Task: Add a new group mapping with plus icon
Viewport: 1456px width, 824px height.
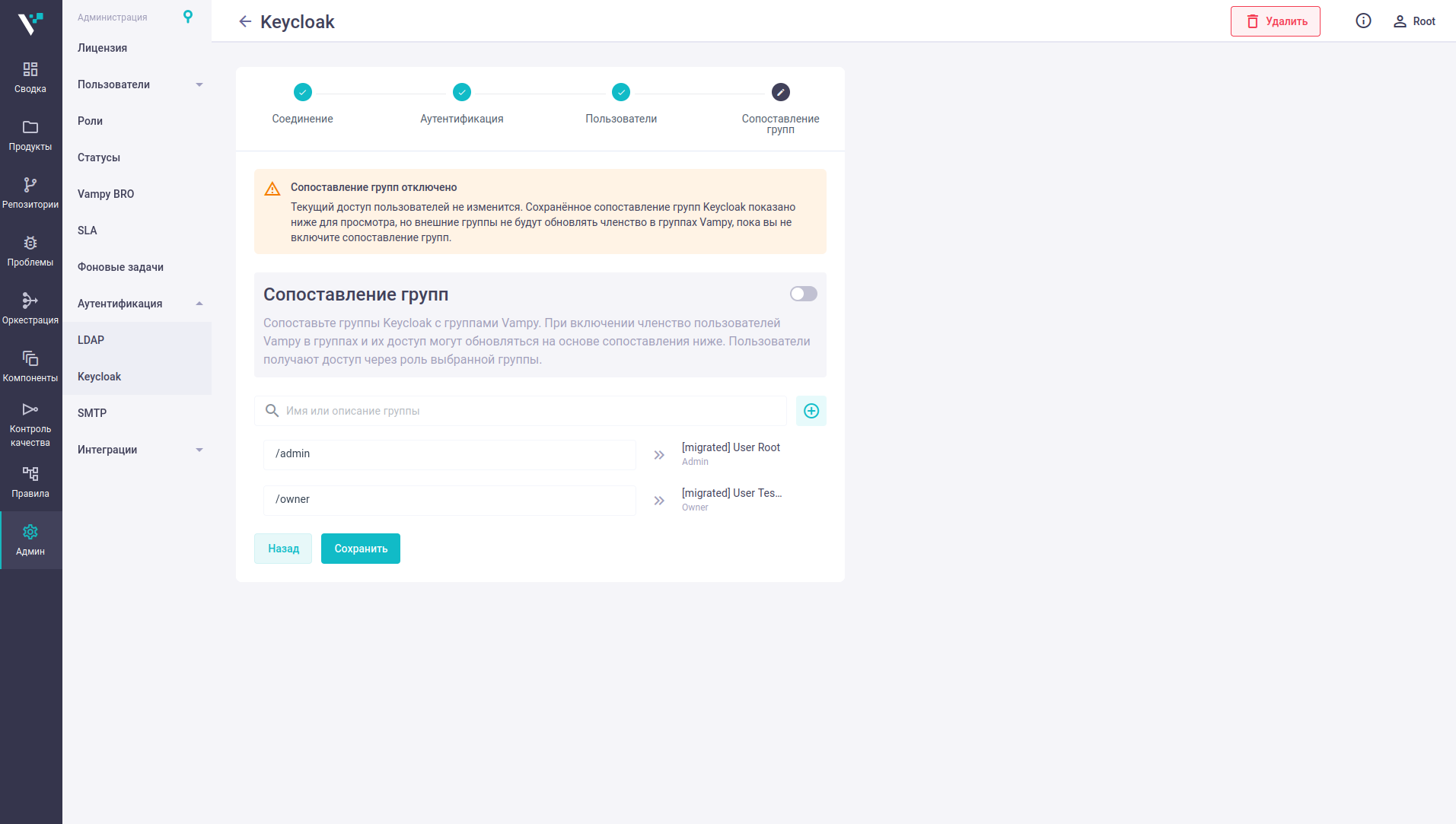Action: pyautogui.click(x=811, y=411)
